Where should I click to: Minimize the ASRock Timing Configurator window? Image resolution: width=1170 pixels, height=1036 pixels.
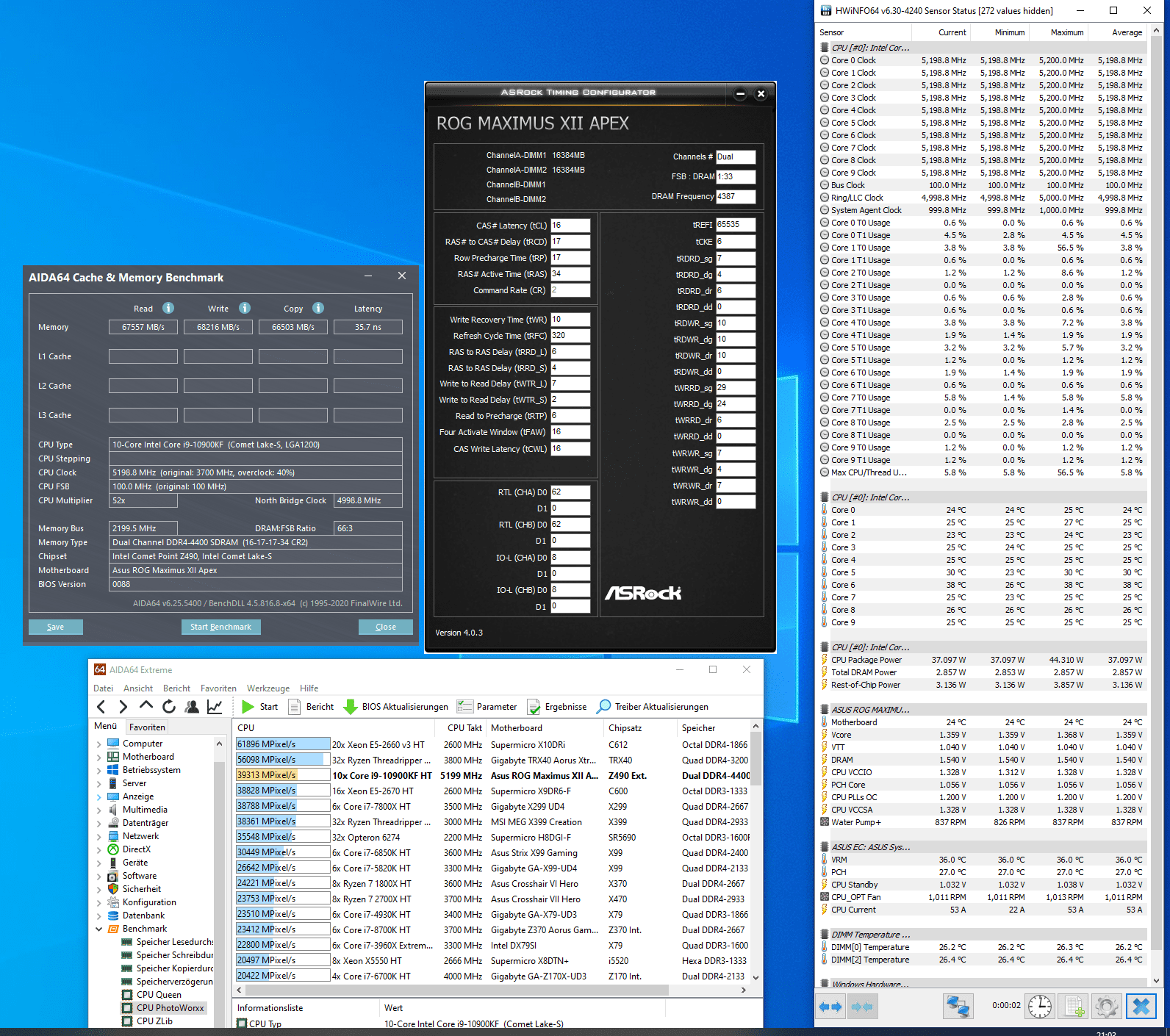[740, 93]
